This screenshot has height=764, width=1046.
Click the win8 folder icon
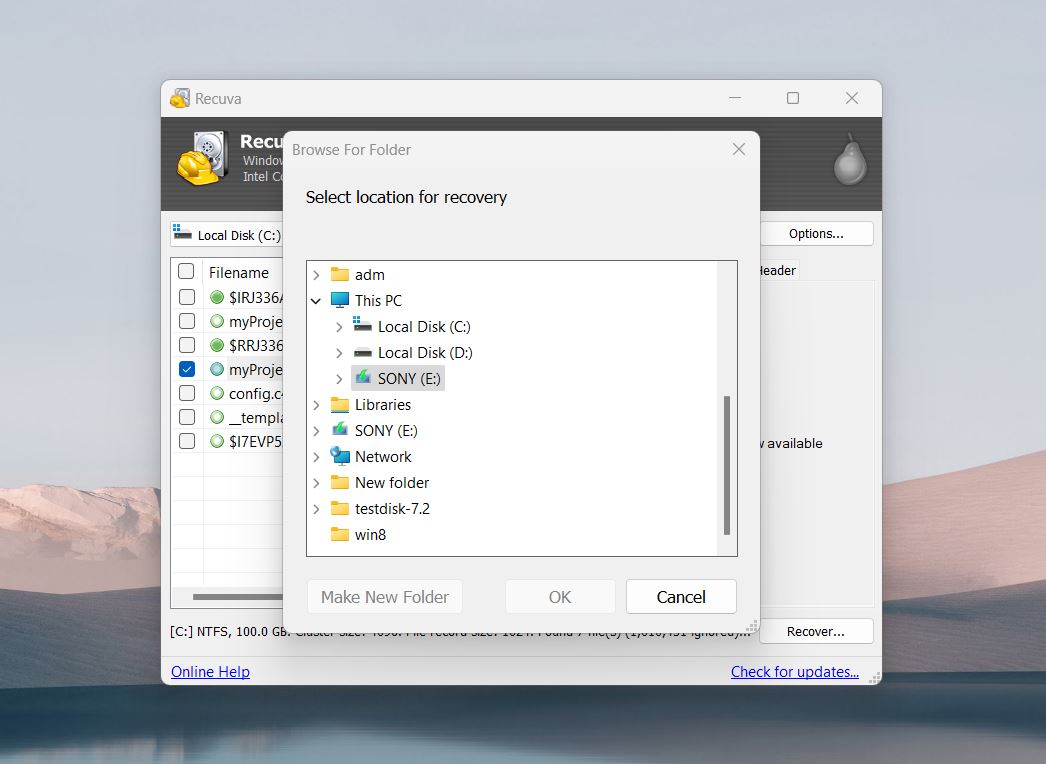[x=340, y=534]
